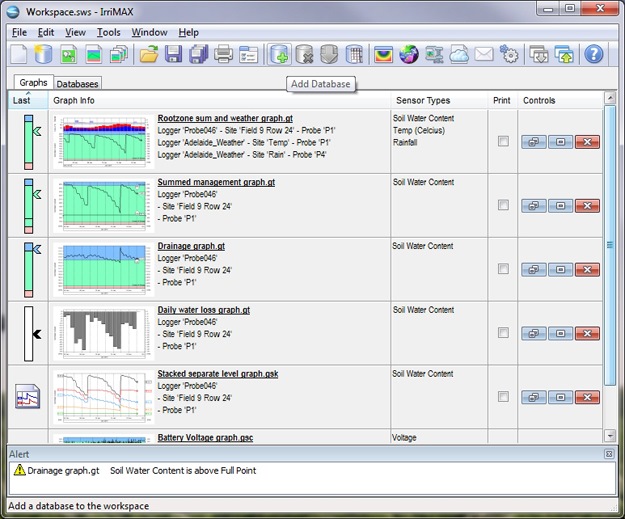Click the Graph Info column header
The height and width of the screenshot is (519, 625).
tap(220, 100)
